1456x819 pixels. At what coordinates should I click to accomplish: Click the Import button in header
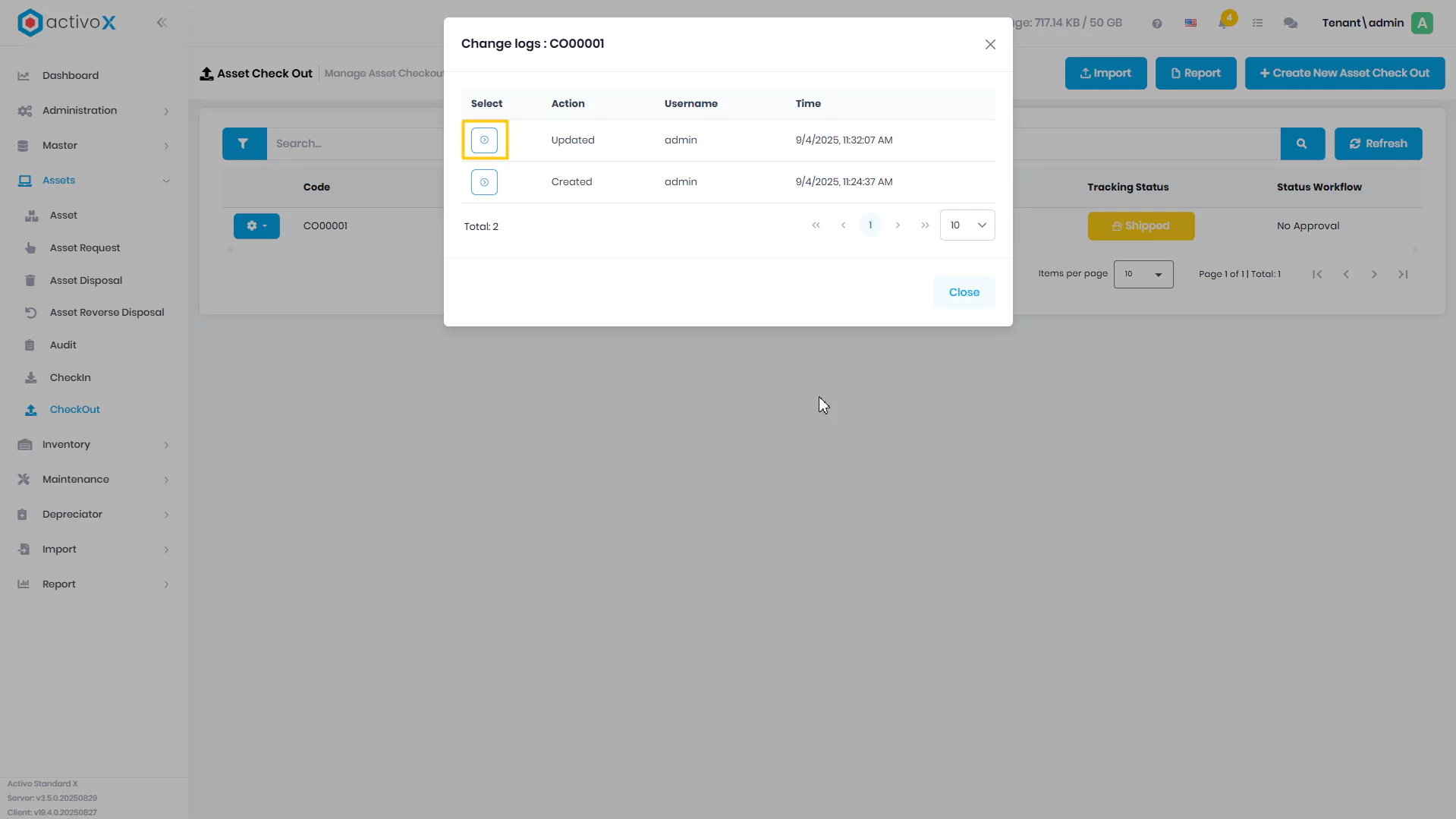[x=1105, y=74]
